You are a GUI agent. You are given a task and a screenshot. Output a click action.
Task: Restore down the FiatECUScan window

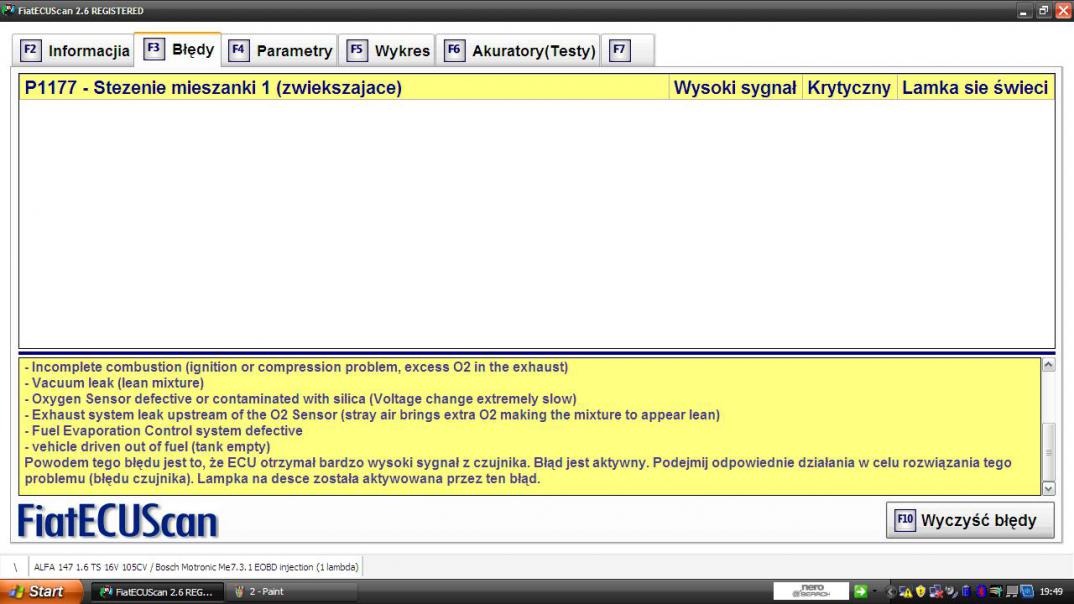point(1043,11)
